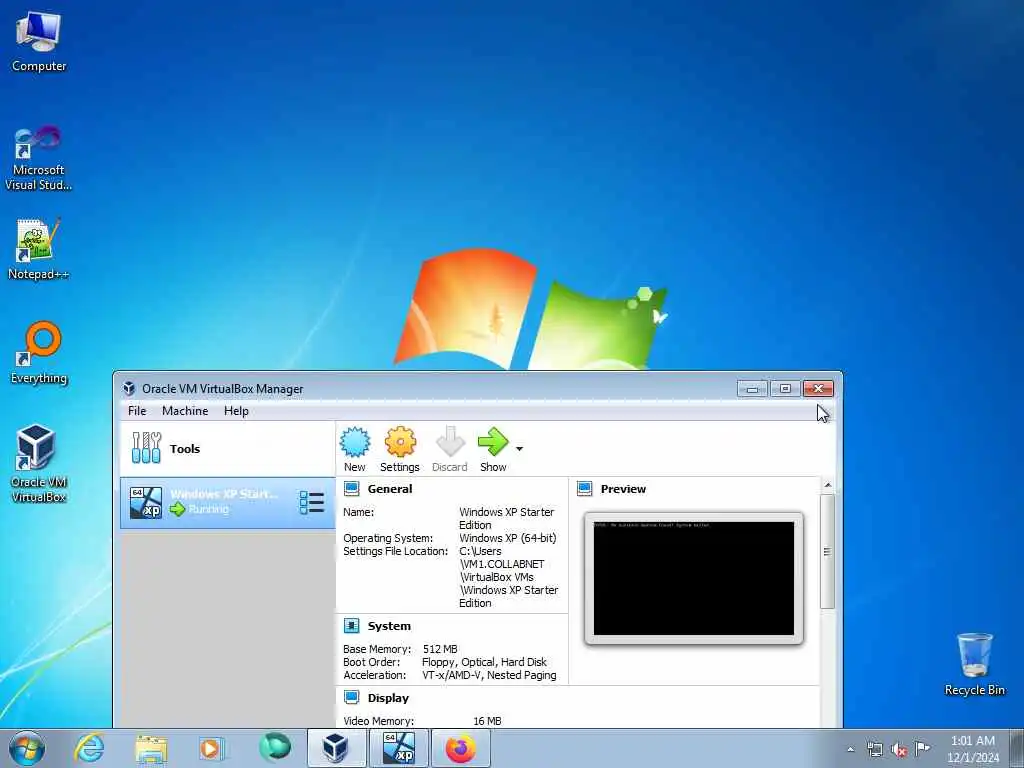1024x768 pixels.
Task: Launch Internet Explorer from taskbar
Action: coord(89,748)
